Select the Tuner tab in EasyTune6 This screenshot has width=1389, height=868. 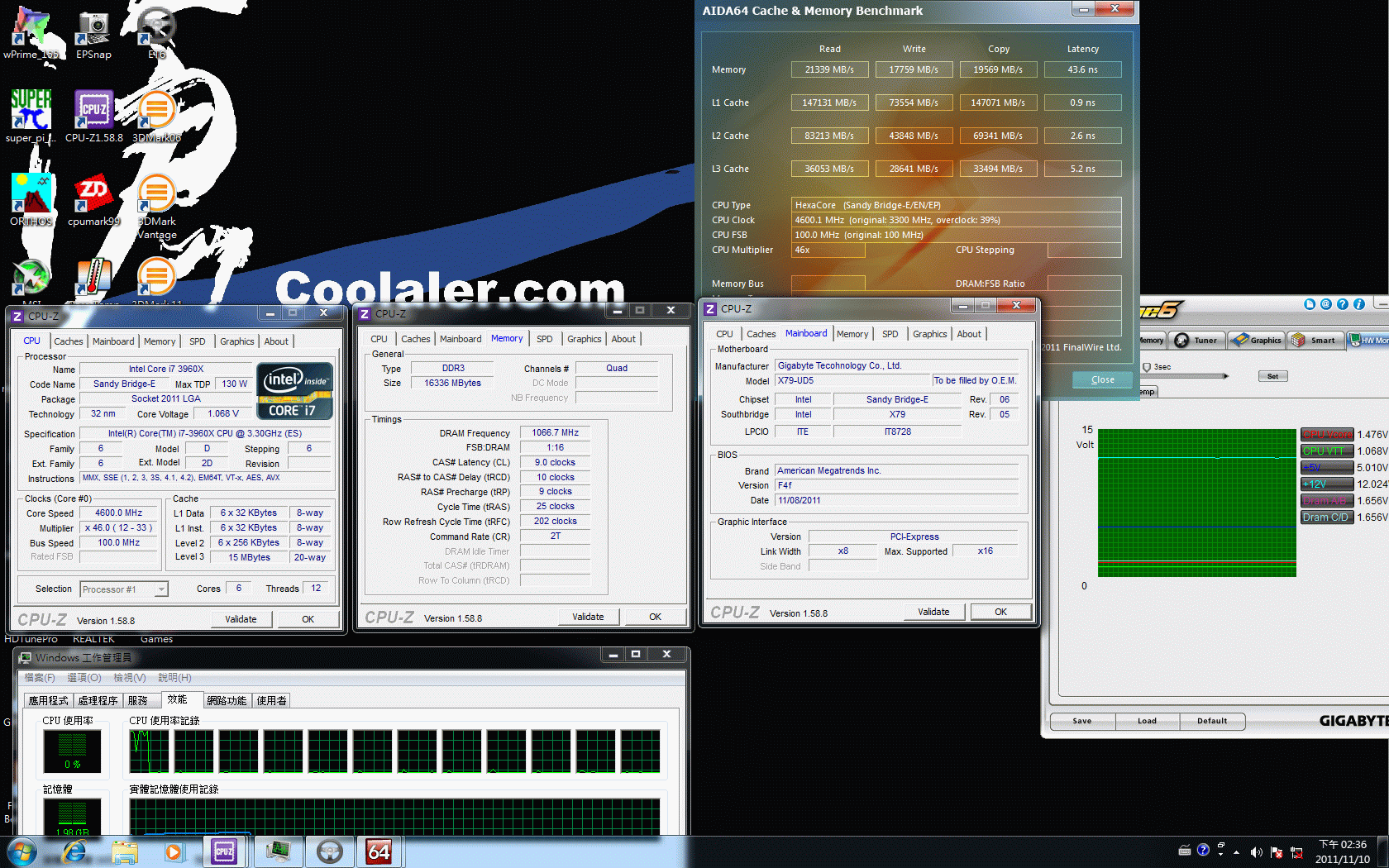[x=1196, y=340]
